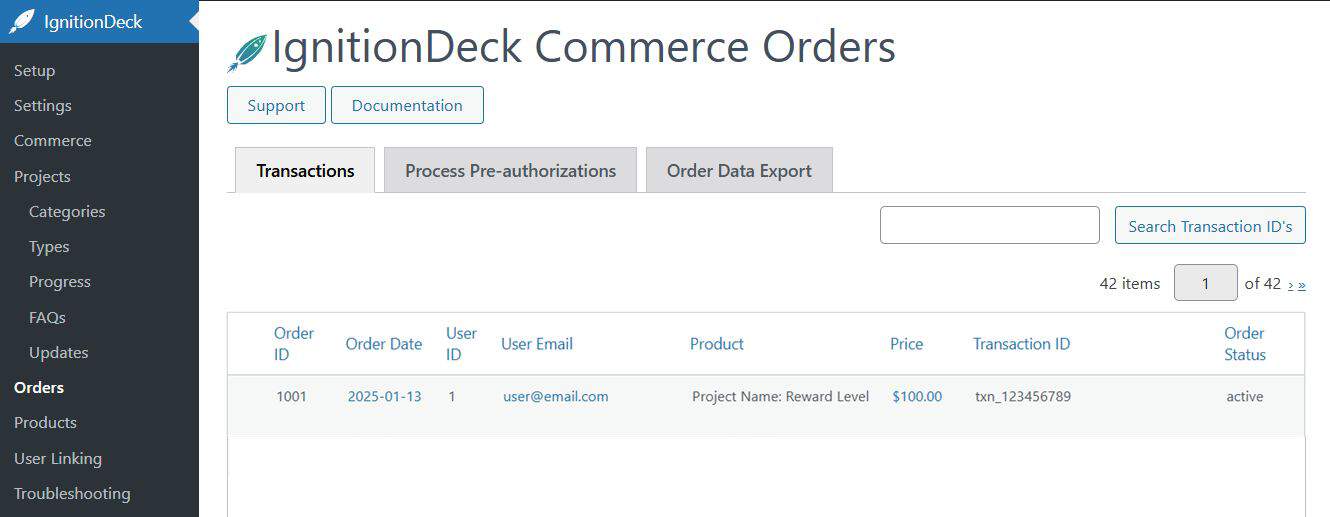The height and width of the screenshot is (517, 1330).
Task: Open Setup in the sidebar menu
Action: click(x=35, y=71)
